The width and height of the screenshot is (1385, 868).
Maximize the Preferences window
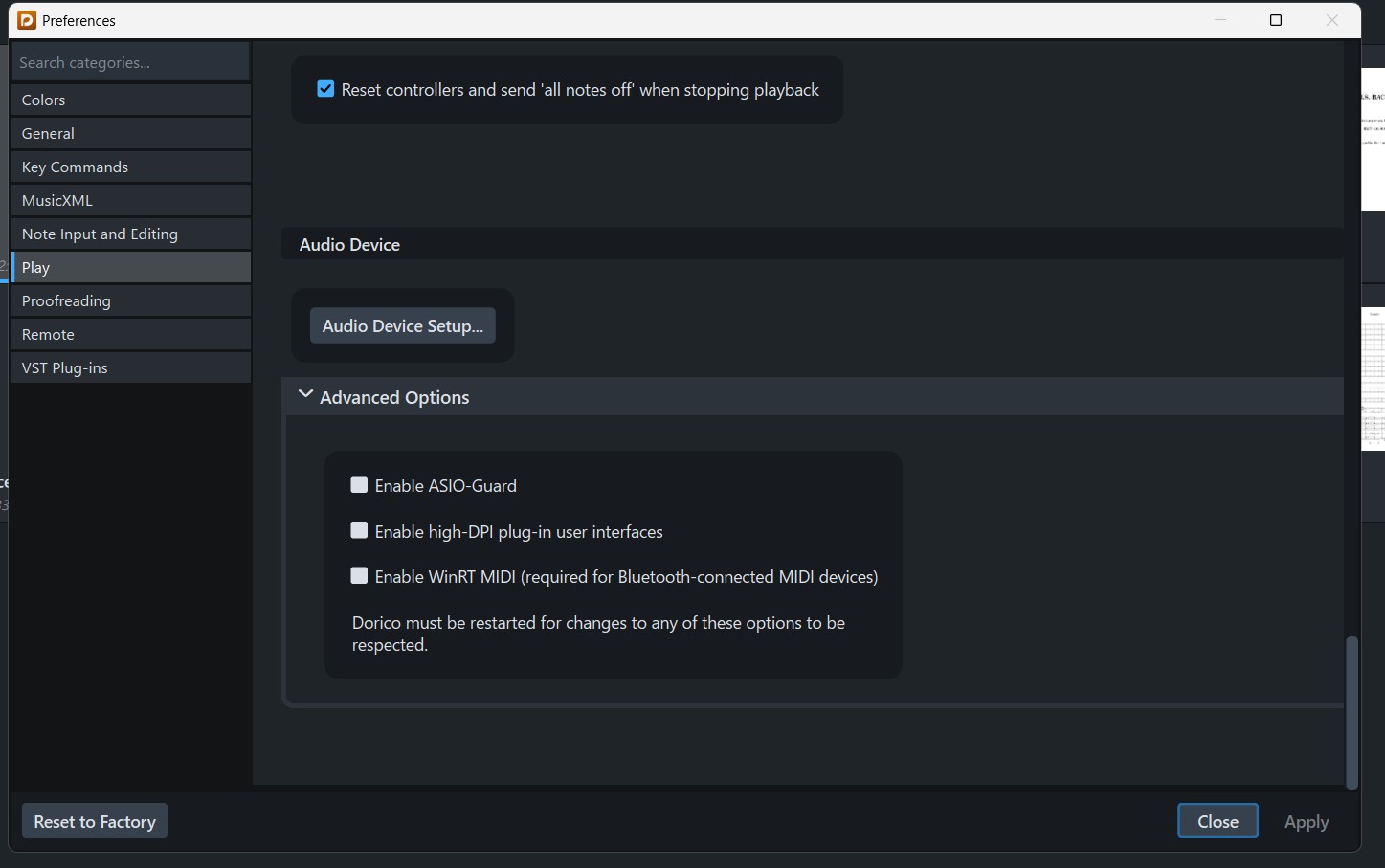(x=1275, y=20)
